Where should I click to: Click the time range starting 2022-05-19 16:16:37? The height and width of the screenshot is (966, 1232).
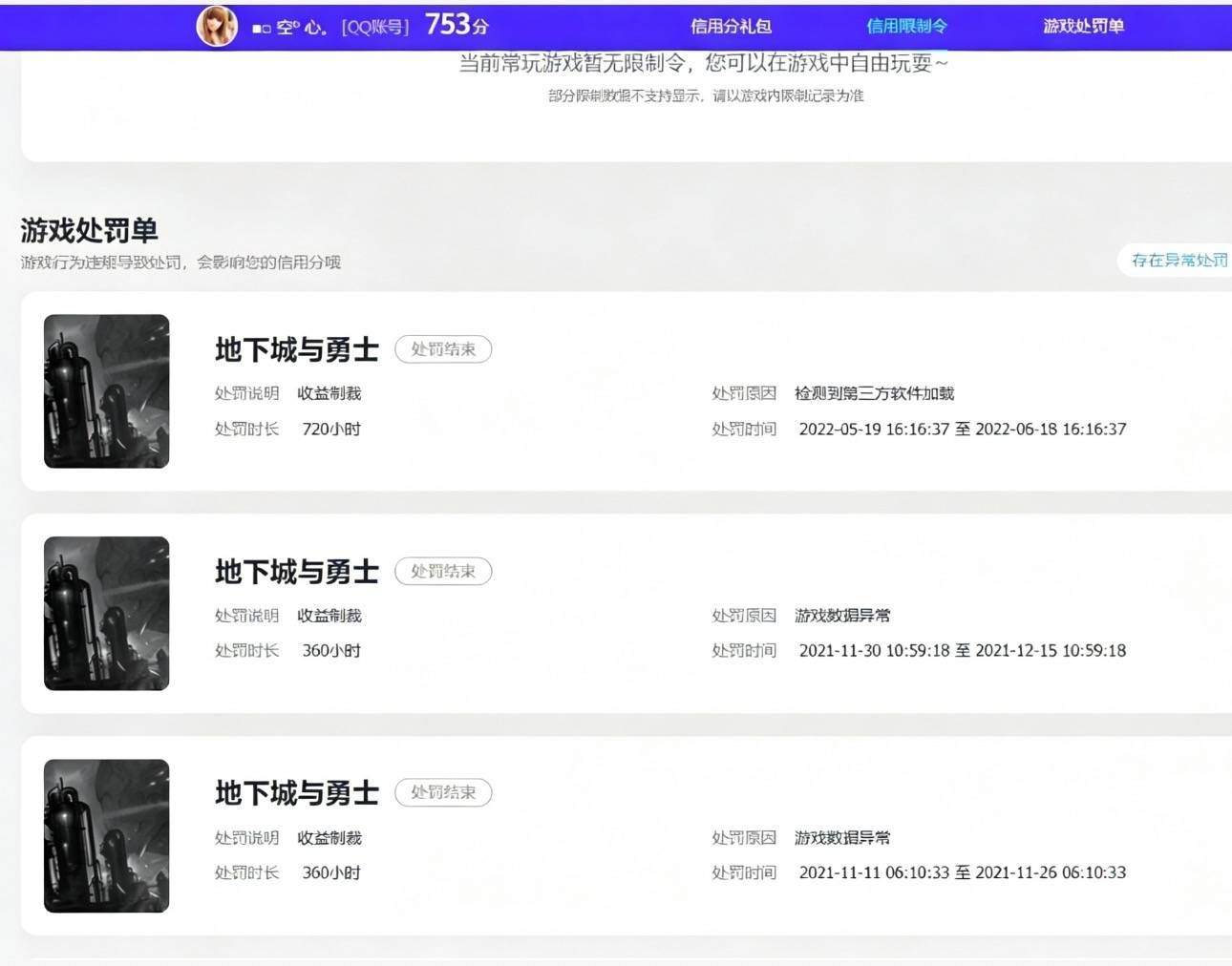pos(963,430)
